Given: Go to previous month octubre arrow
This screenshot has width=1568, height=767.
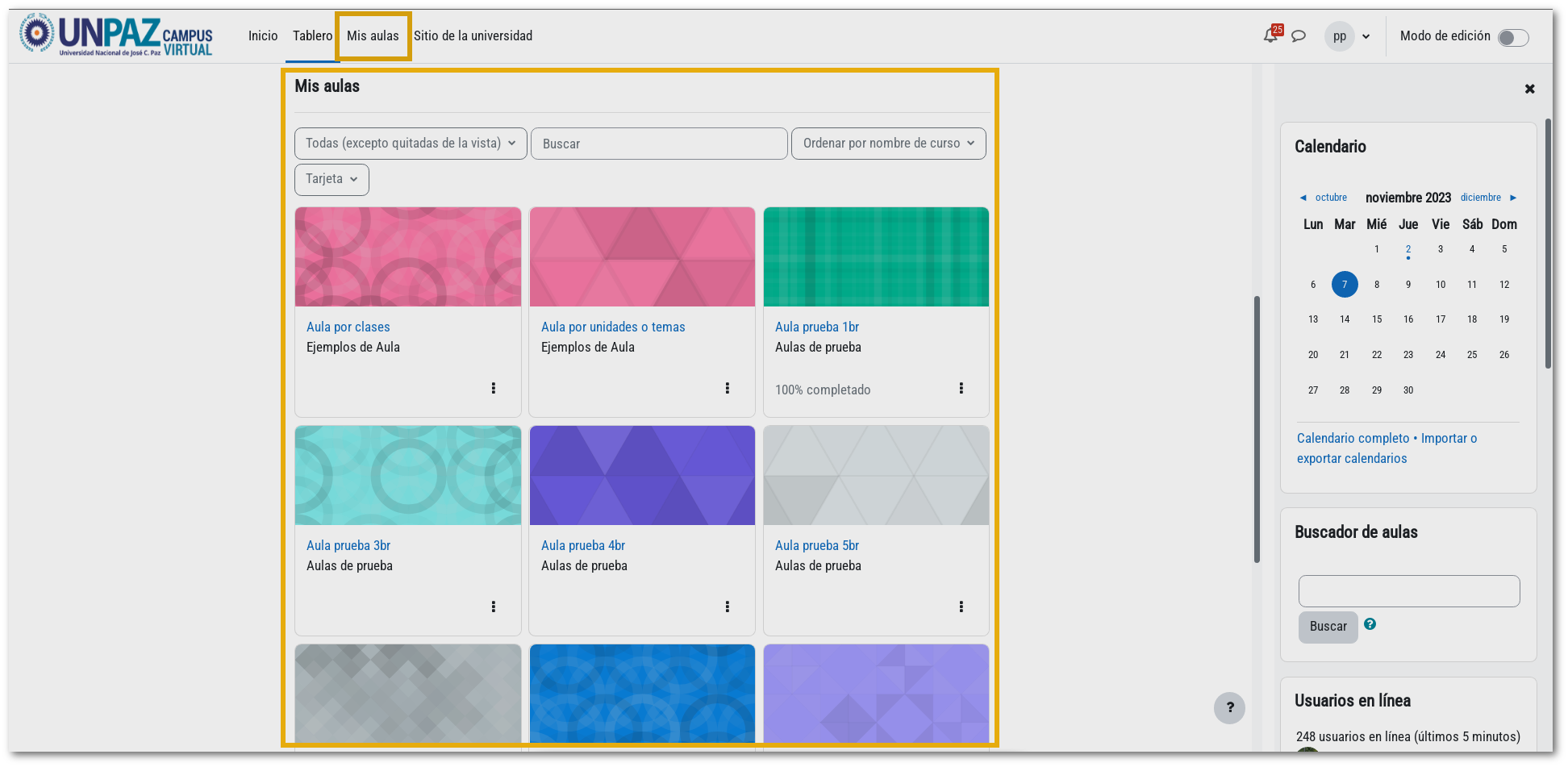Looking at the screenshot, I should coord(1303,198).
